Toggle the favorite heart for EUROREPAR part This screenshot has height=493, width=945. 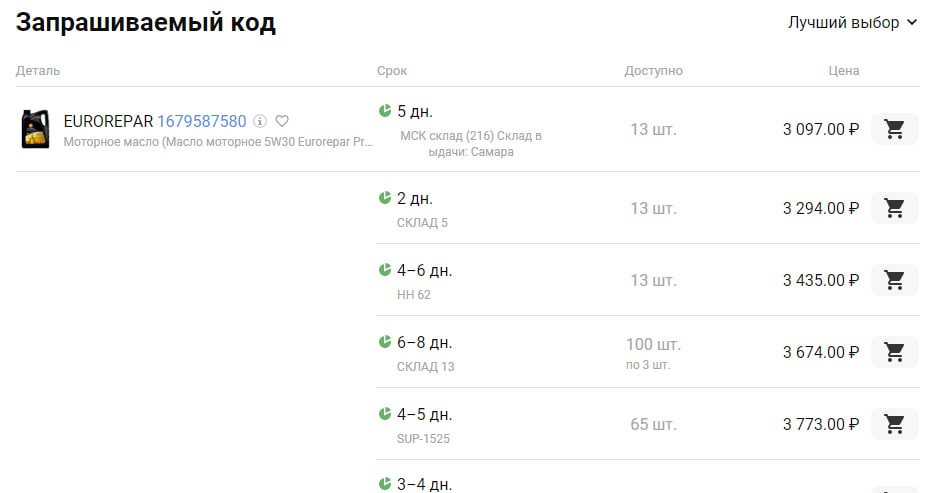click(282, 121)
